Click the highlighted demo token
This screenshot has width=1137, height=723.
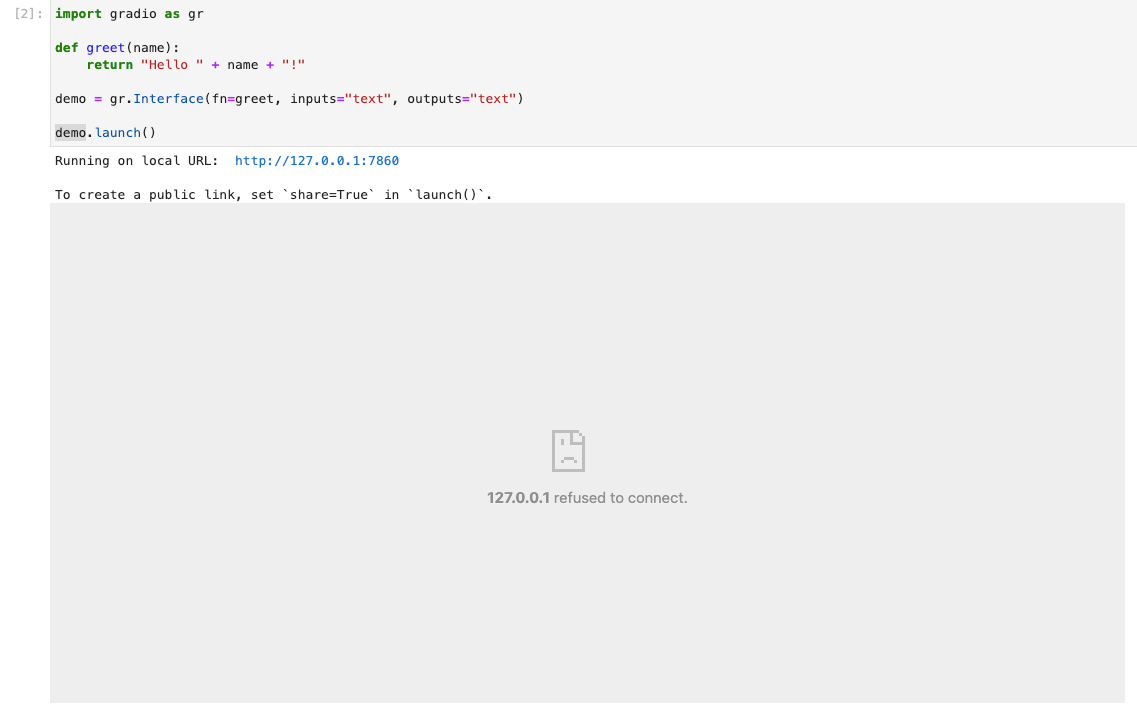68,131
